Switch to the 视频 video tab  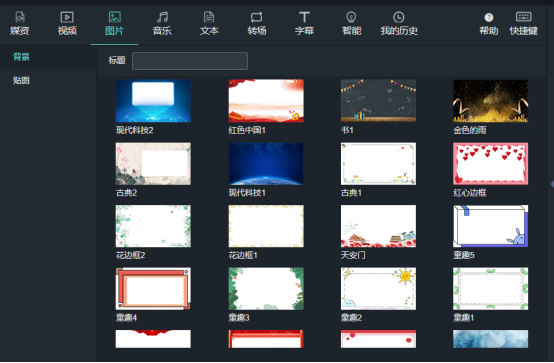(x=67, y=23)
